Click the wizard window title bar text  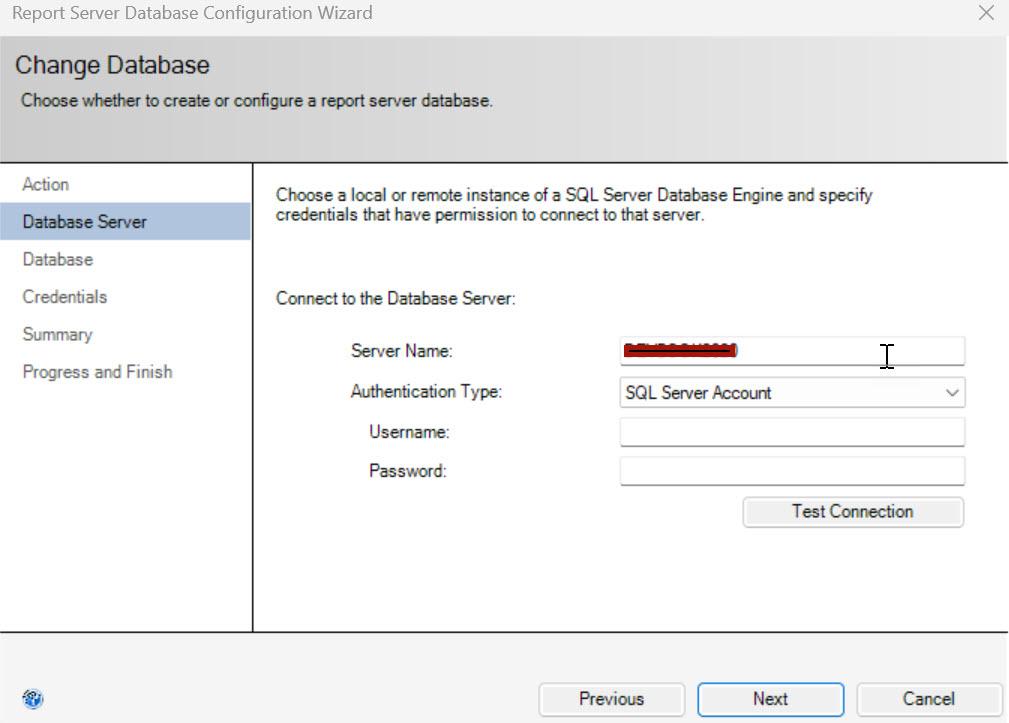(x=192, y=14)
